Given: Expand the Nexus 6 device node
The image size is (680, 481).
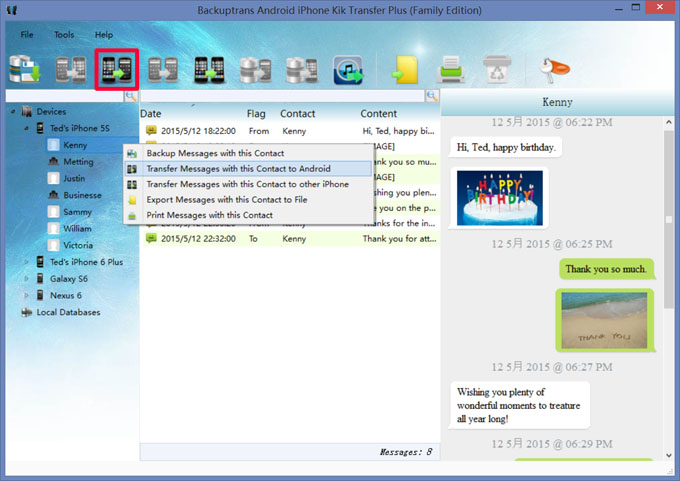Looking at the screenshot, I should coord(26,295).
